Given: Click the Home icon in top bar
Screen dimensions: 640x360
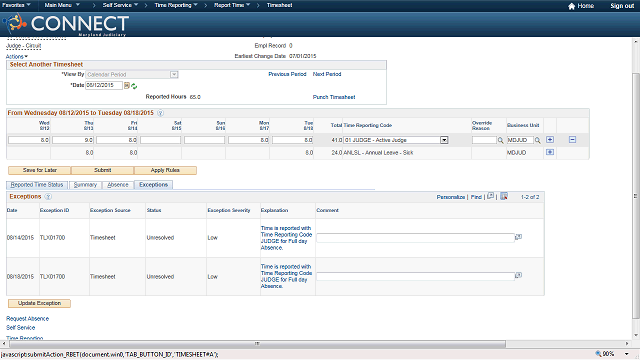Looking at the screenshot, I should [x=571, y=6].
